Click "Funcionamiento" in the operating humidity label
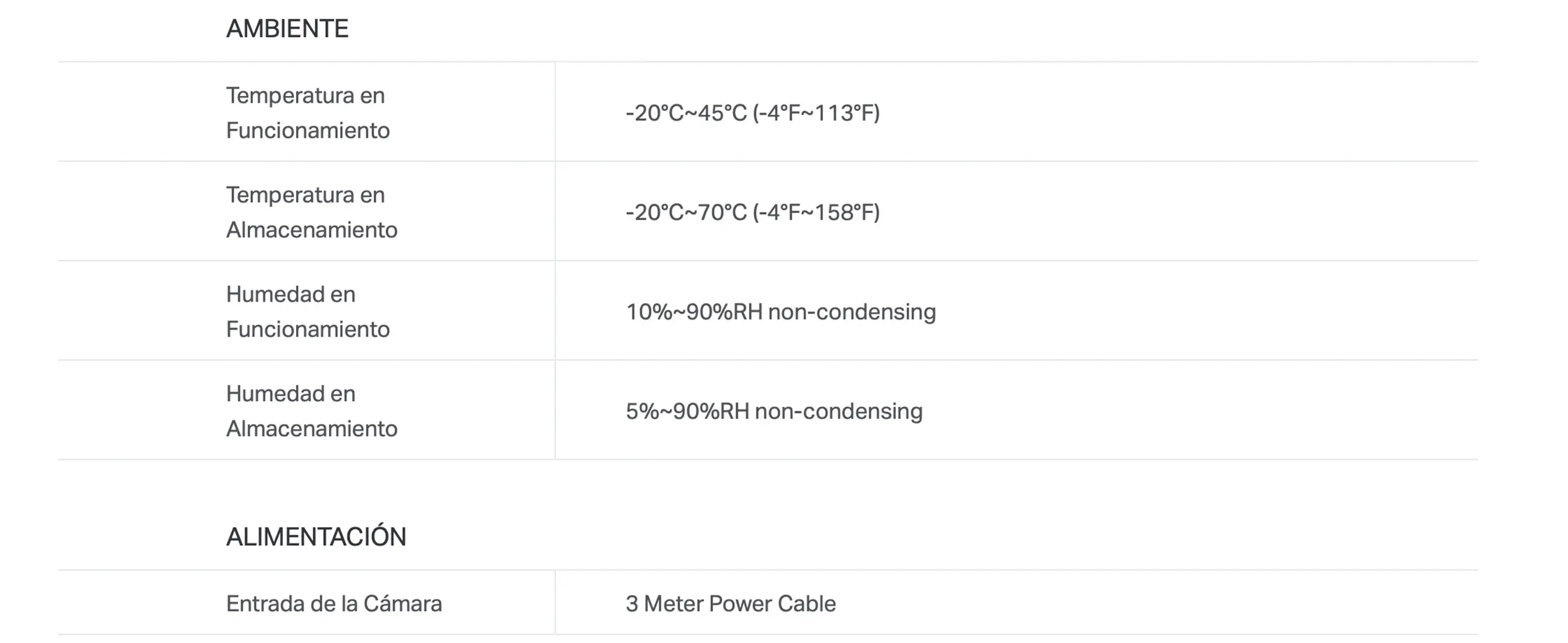The image size is (1568, 643). coord(307,329)
